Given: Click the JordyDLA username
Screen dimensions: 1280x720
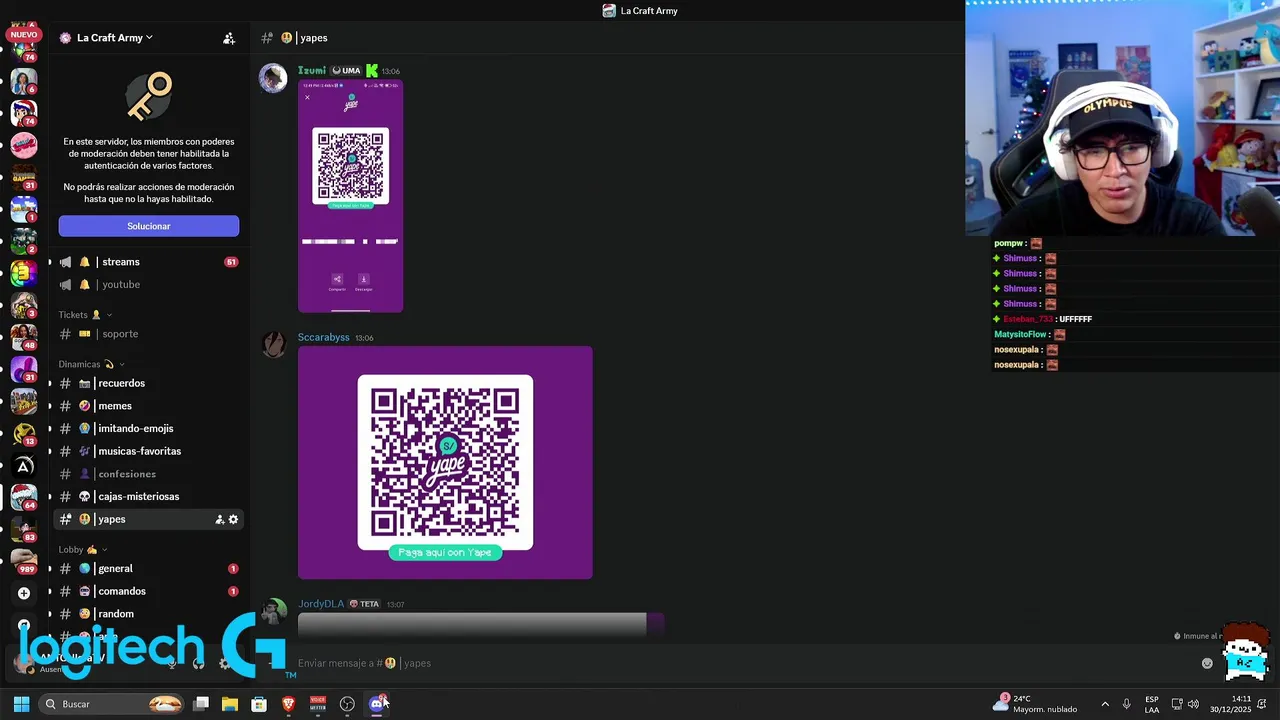Looking at the screenshot, I should pos(321,604).
